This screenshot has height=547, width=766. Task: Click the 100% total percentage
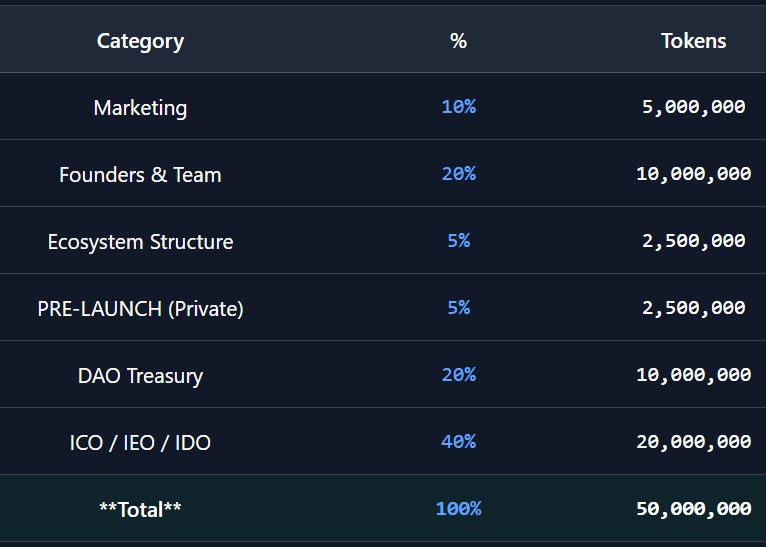[x=458, y=508]
